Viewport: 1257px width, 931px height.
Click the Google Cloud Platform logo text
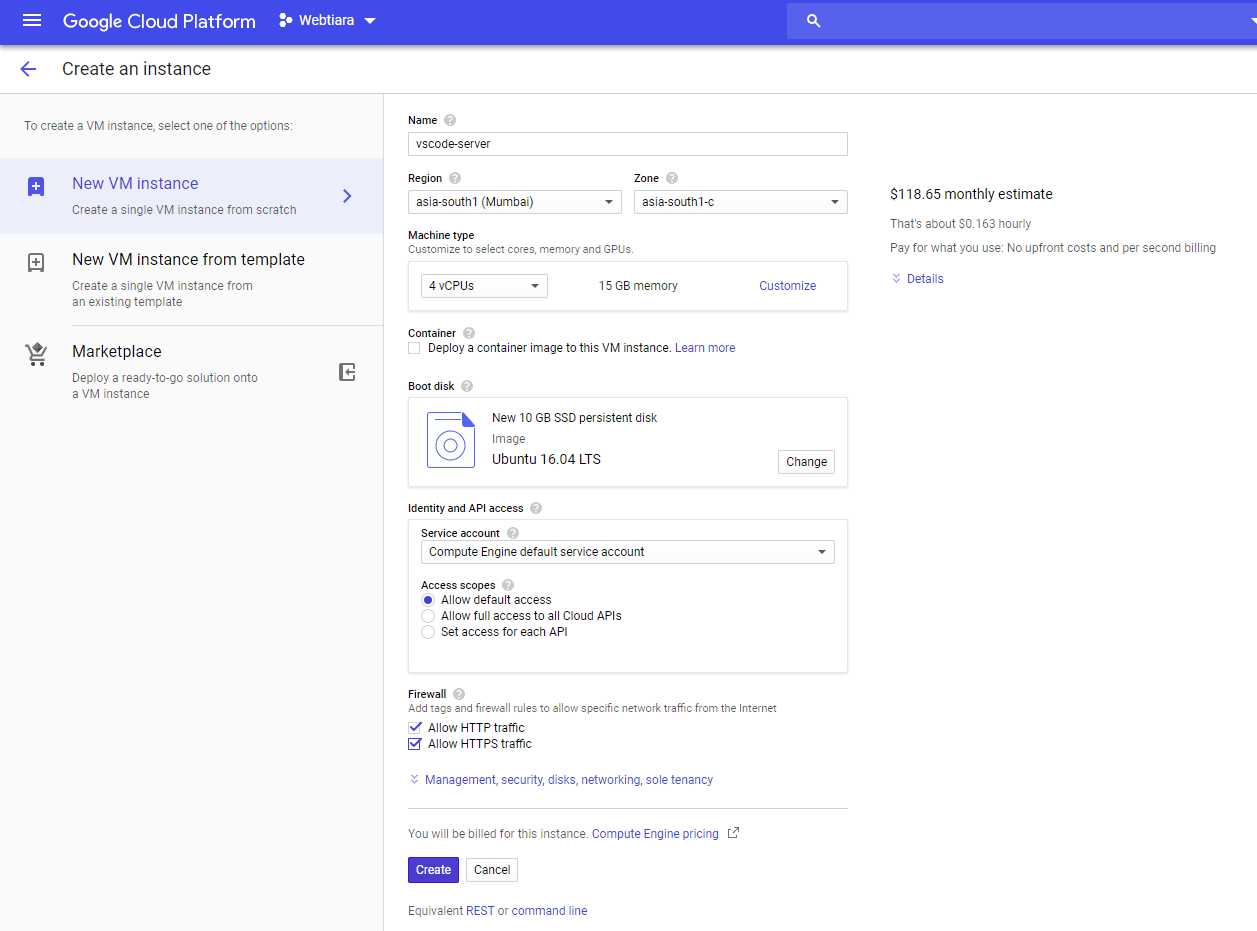[x=159, y=20]
